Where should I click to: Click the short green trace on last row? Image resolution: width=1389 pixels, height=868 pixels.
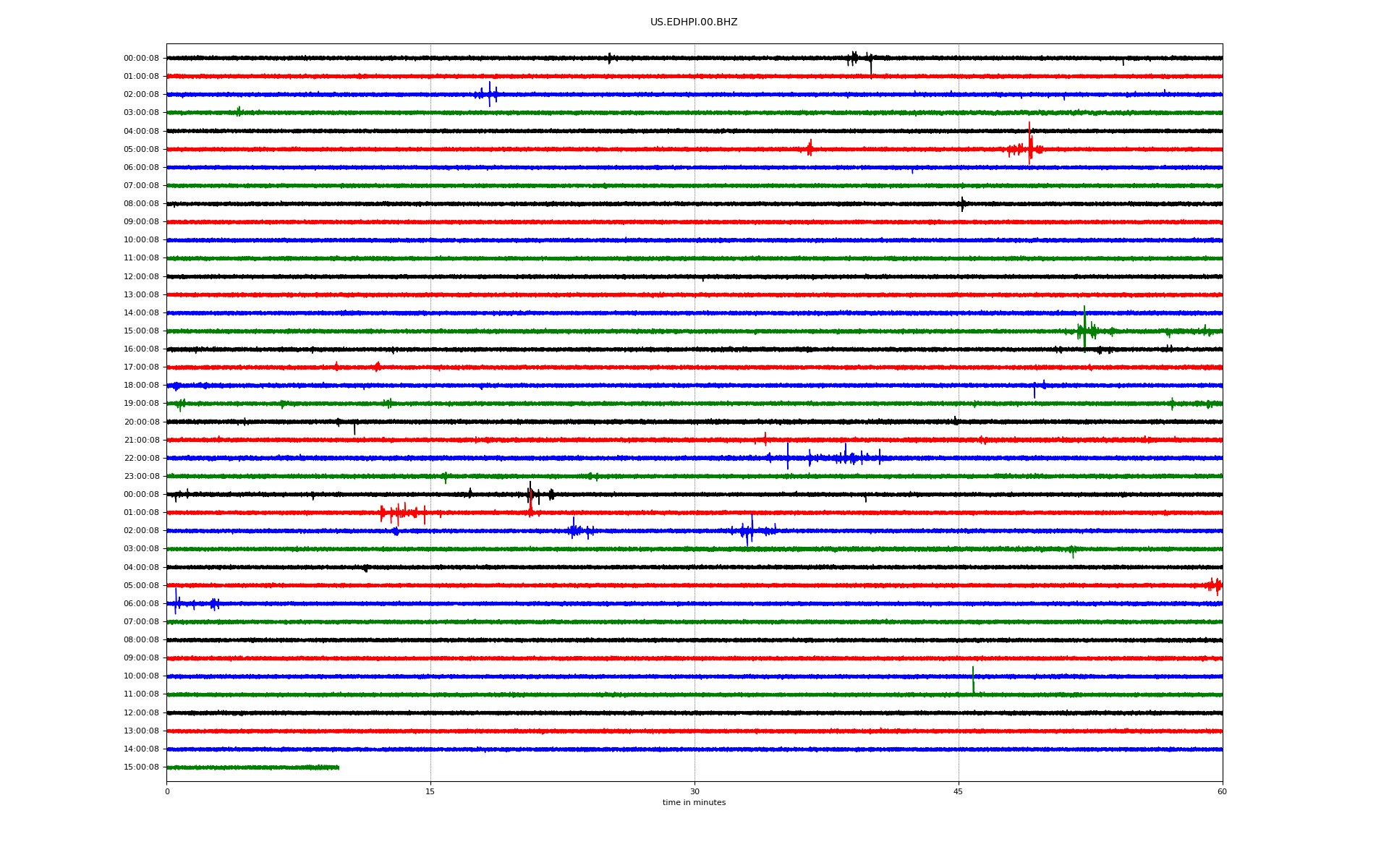pos(252,767)
